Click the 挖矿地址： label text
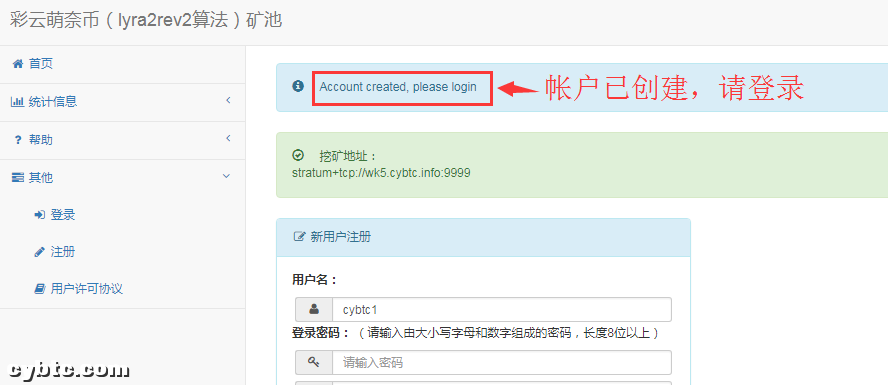 click(x=348, y=156)
